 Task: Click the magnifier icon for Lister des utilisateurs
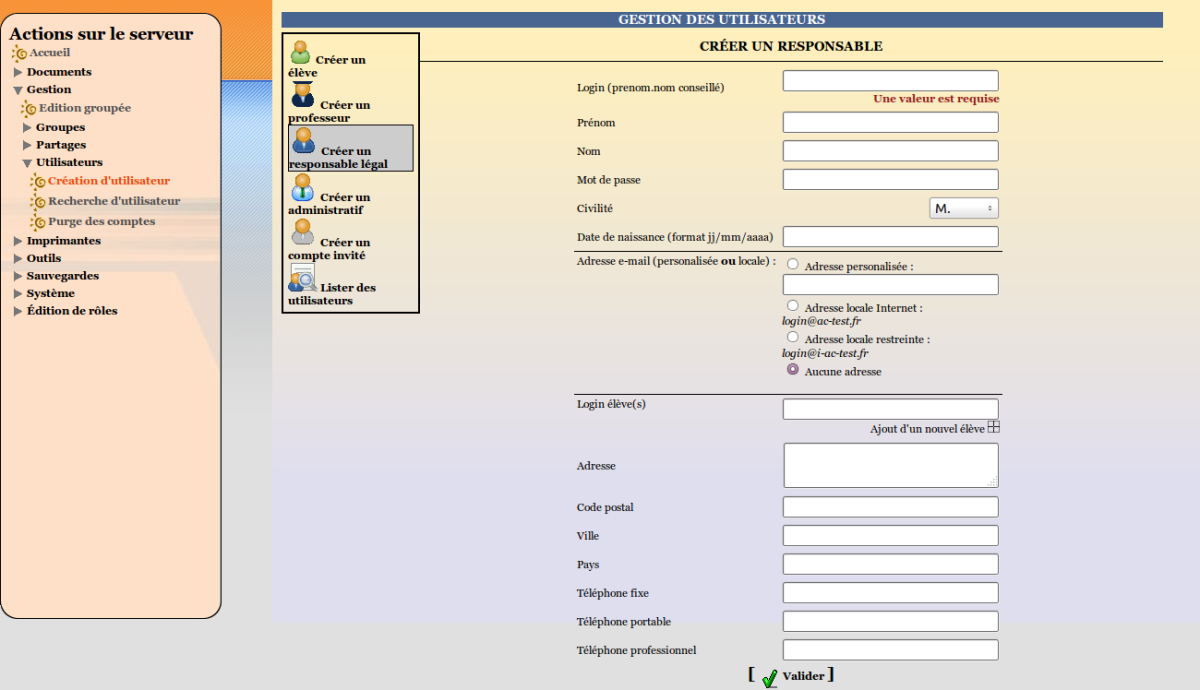click(303, 279)
